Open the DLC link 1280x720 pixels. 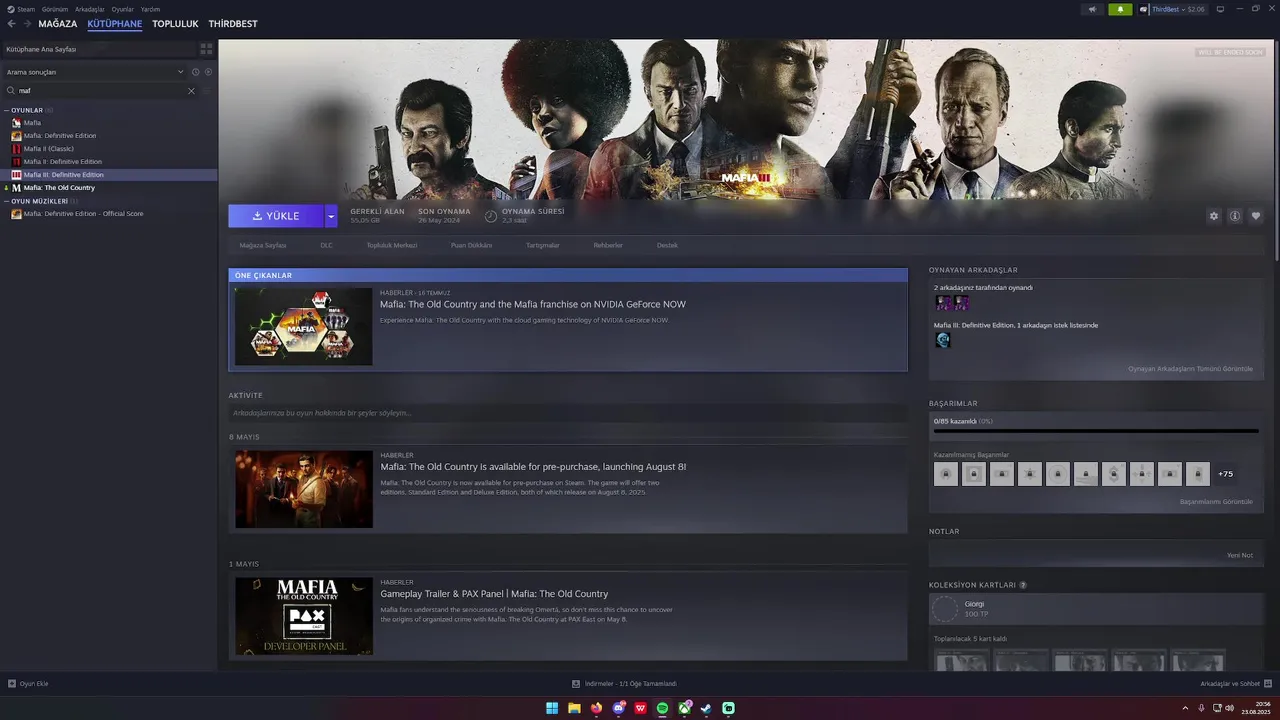tap(327, 245)
